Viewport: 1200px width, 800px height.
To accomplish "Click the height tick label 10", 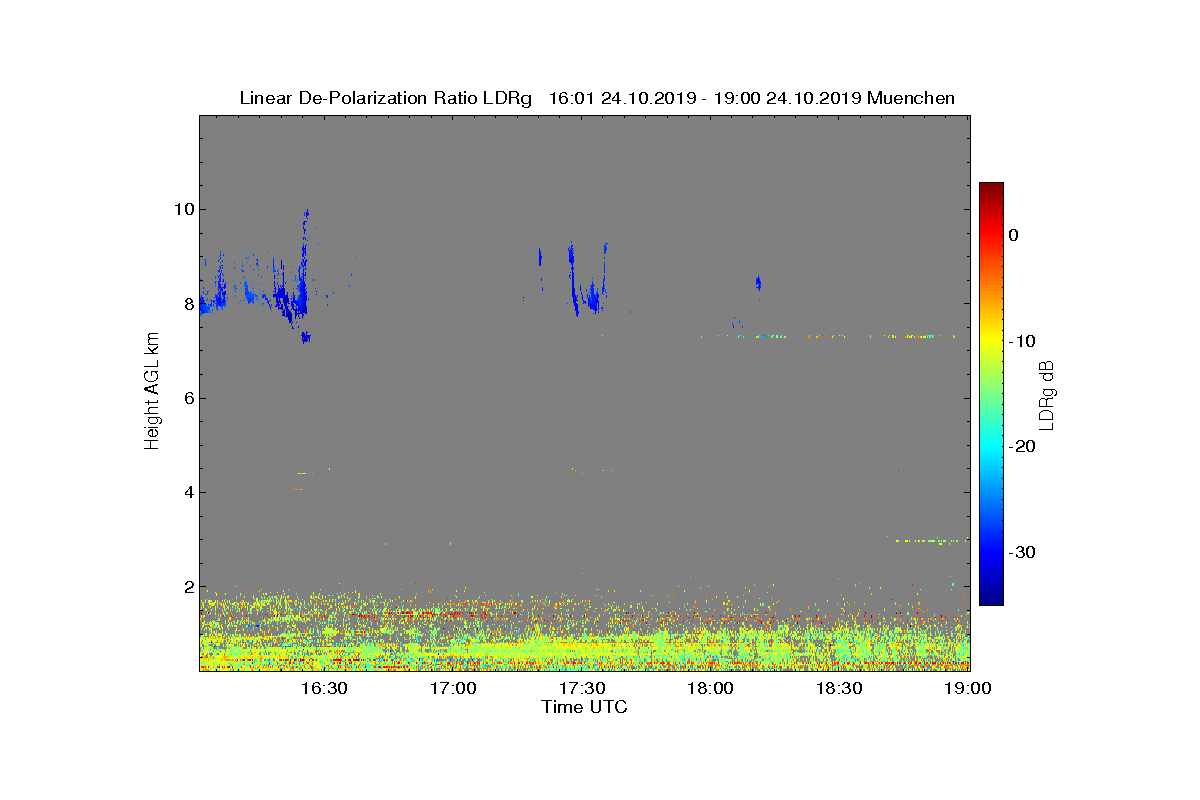I will click(183, 209).
